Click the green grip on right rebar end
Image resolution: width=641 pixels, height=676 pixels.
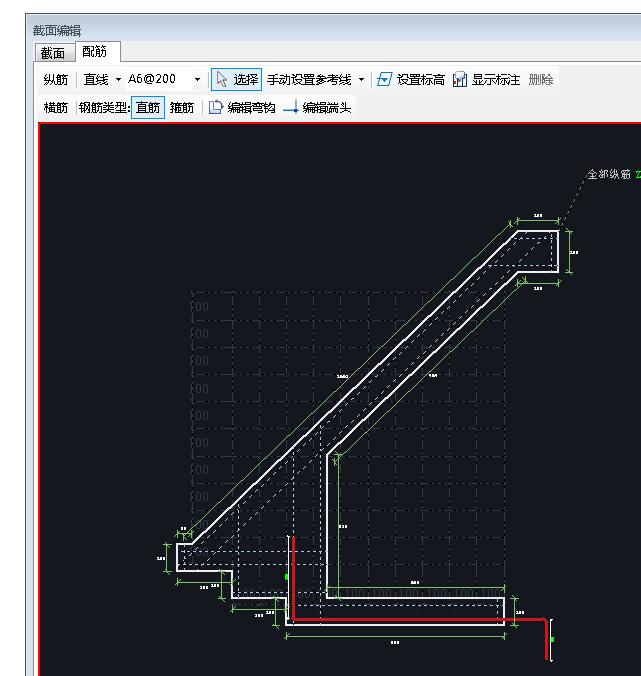[552, 639]
